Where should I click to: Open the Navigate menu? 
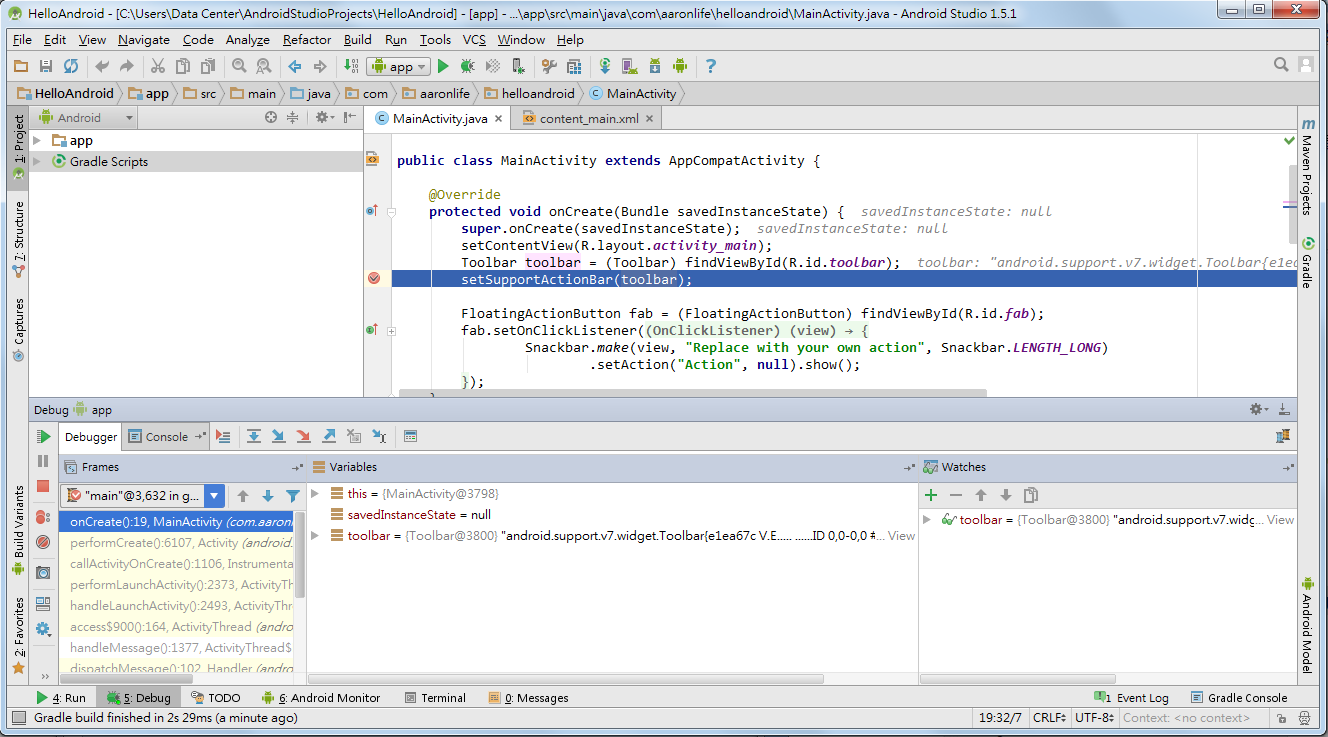point(144,40)
